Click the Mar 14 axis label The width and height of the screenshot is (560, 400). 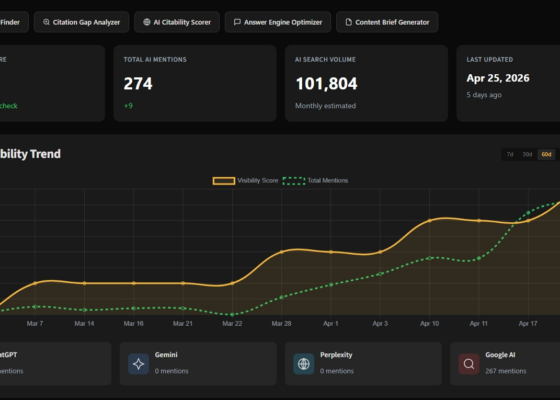(x=84, y=324)
